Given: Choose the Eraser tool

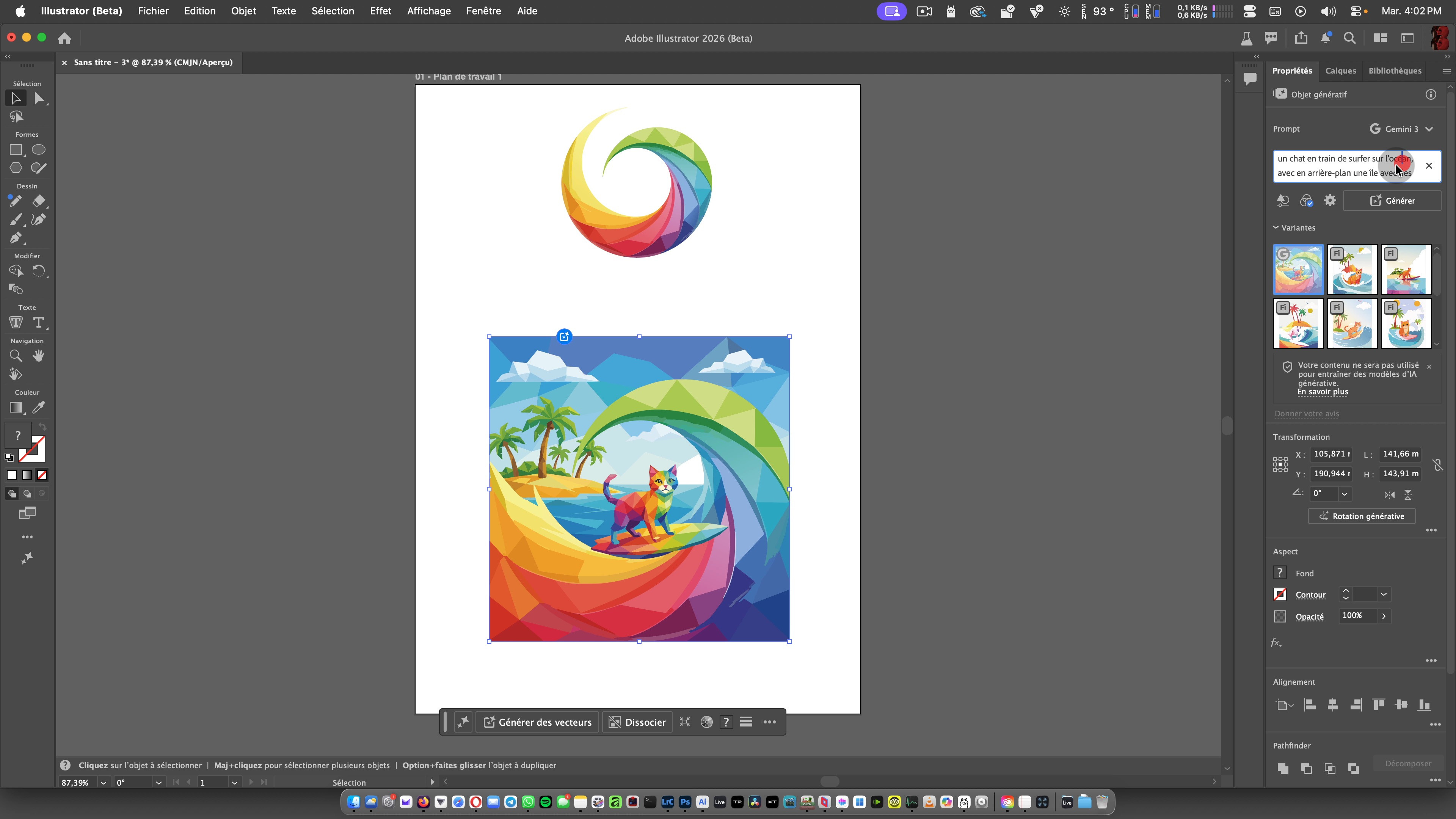Looking at the screenshot, I should (38, 201).
